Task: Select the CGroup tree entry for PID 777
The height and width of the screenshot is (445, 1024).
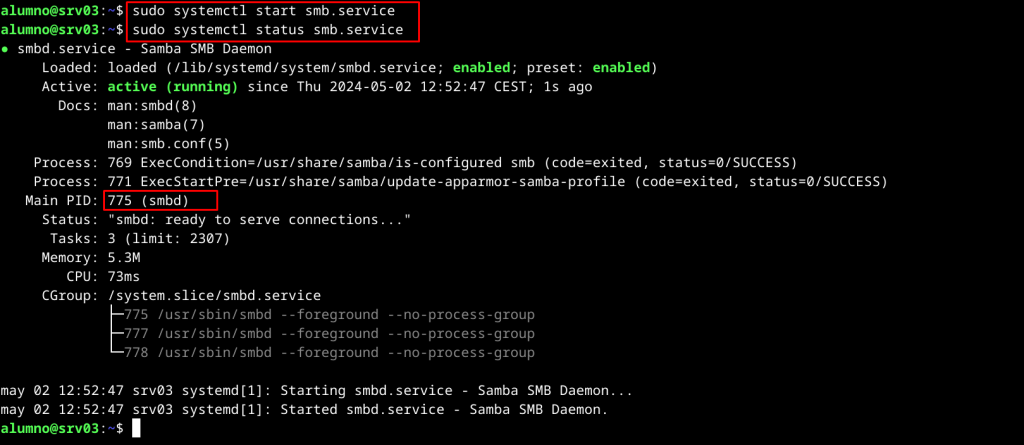Action: (329, 333)
